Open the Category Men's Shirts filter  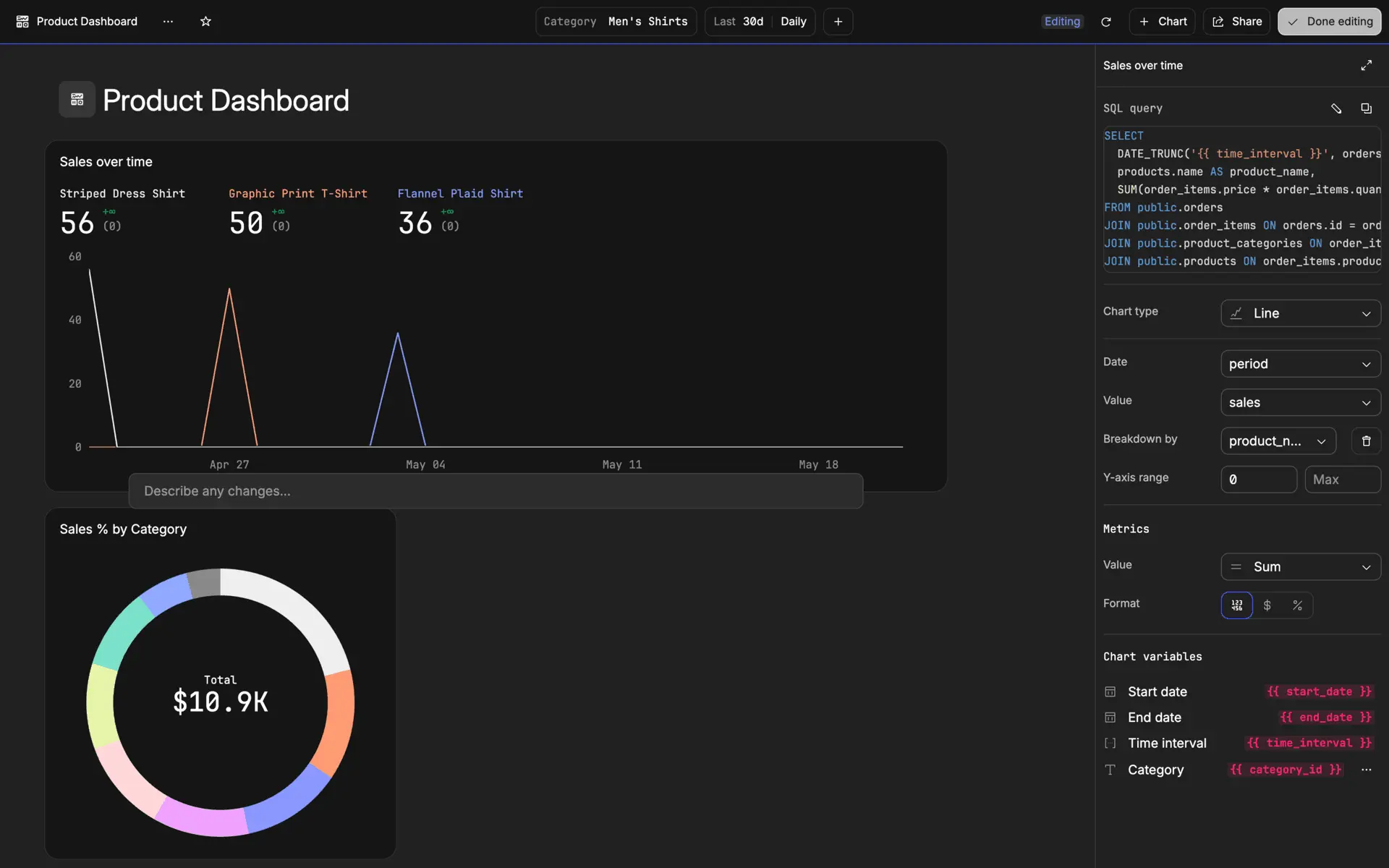coord(616,22)
